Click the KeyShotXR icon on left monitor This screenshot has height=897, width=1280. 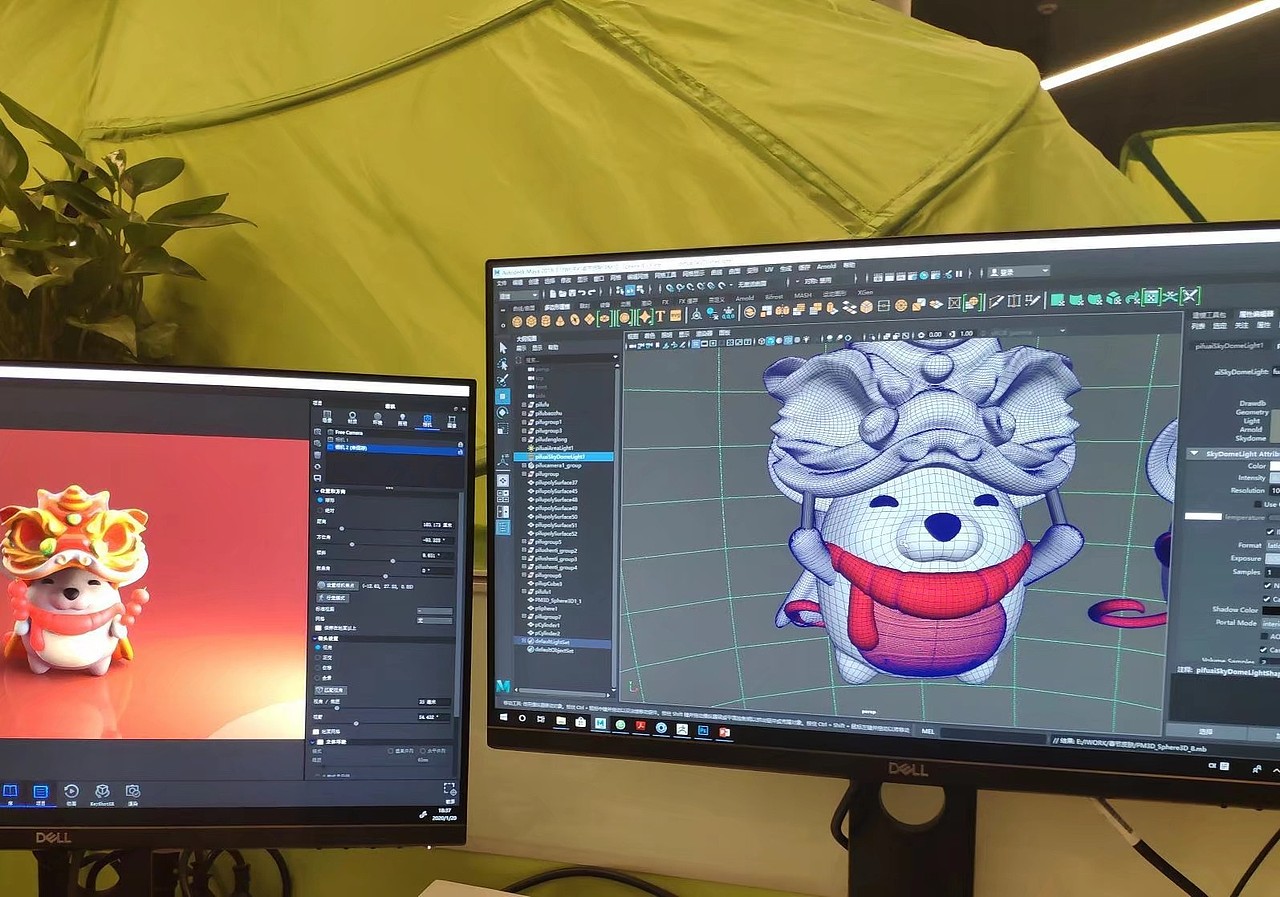(x=101, y=794)
